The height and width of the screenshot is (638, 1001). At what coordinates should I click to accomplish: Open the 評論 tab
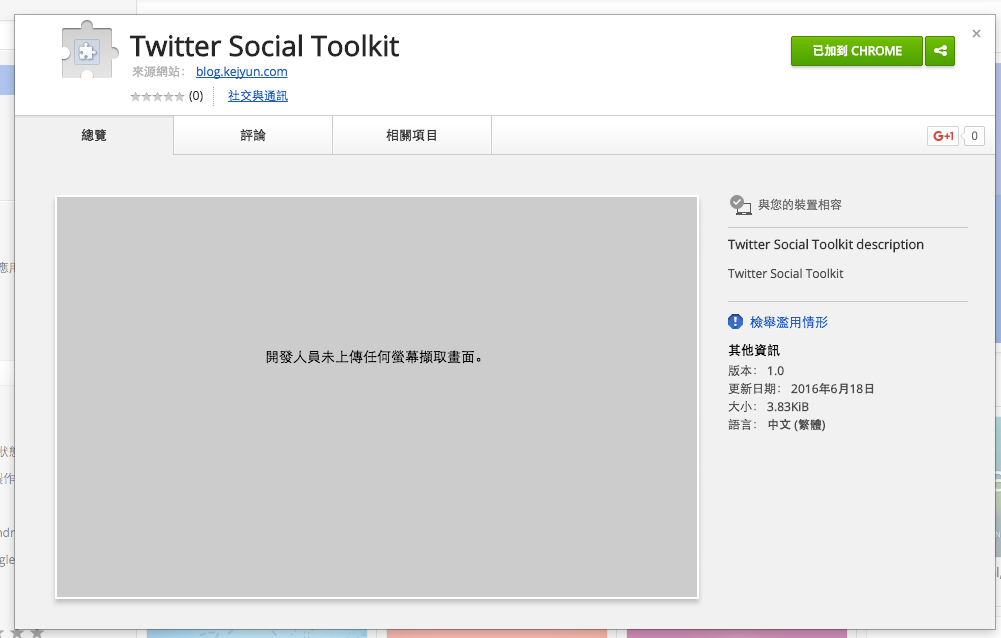click(253, 136)
